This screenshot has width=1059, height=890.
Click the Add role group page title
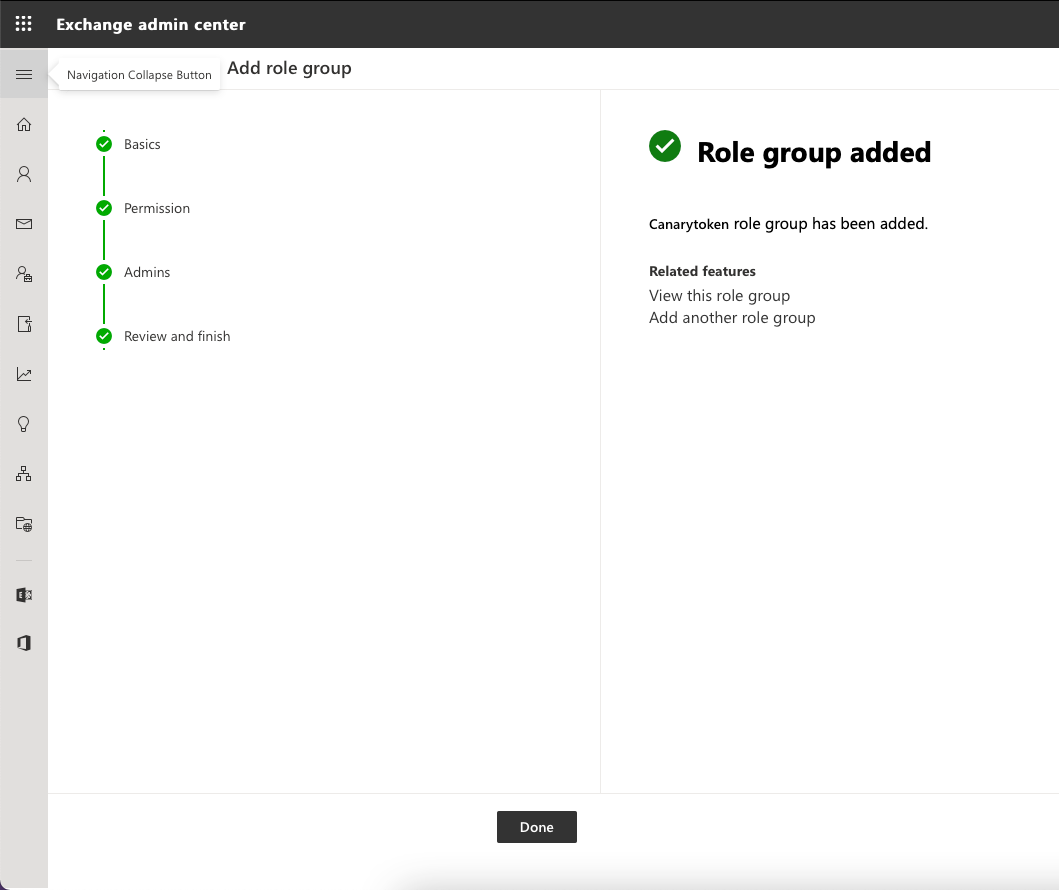289,68
